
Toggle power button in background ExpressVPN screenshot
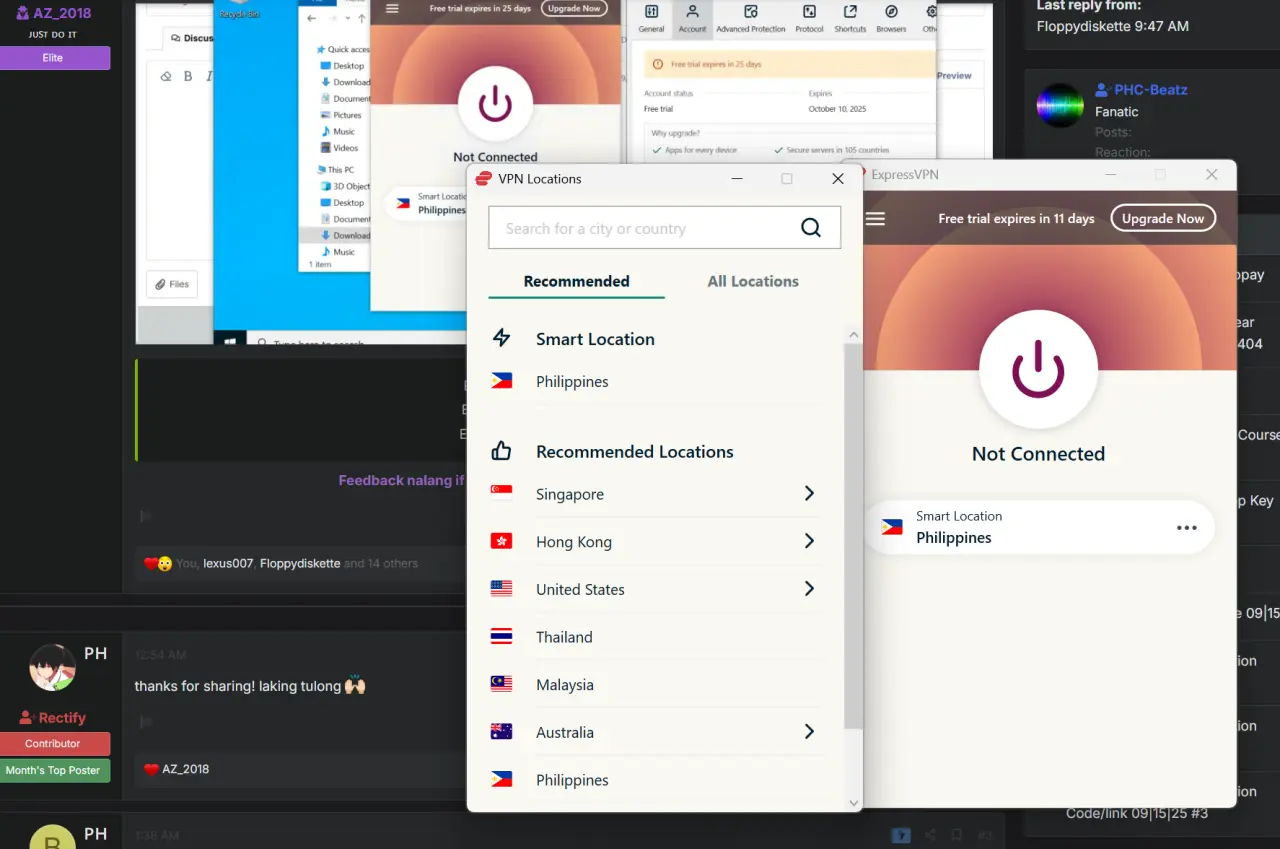495,104
